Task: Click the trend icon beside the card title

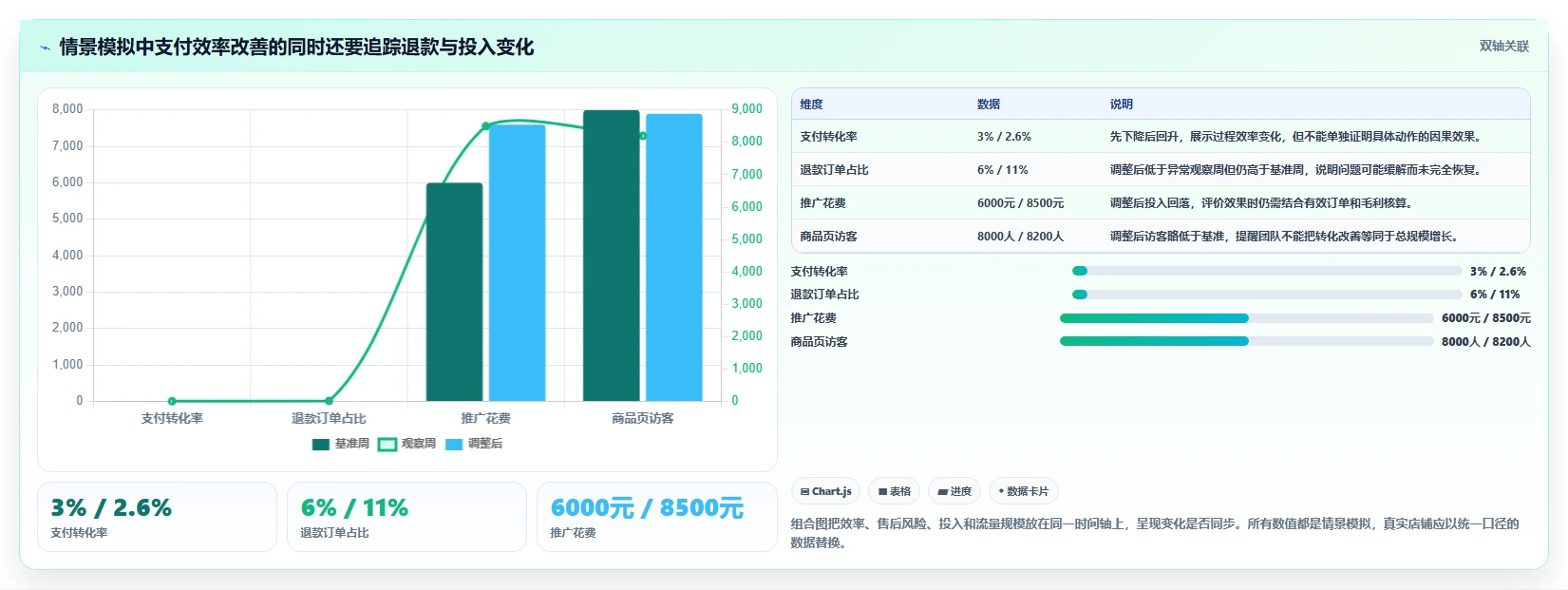Action: tap(45, 48)
